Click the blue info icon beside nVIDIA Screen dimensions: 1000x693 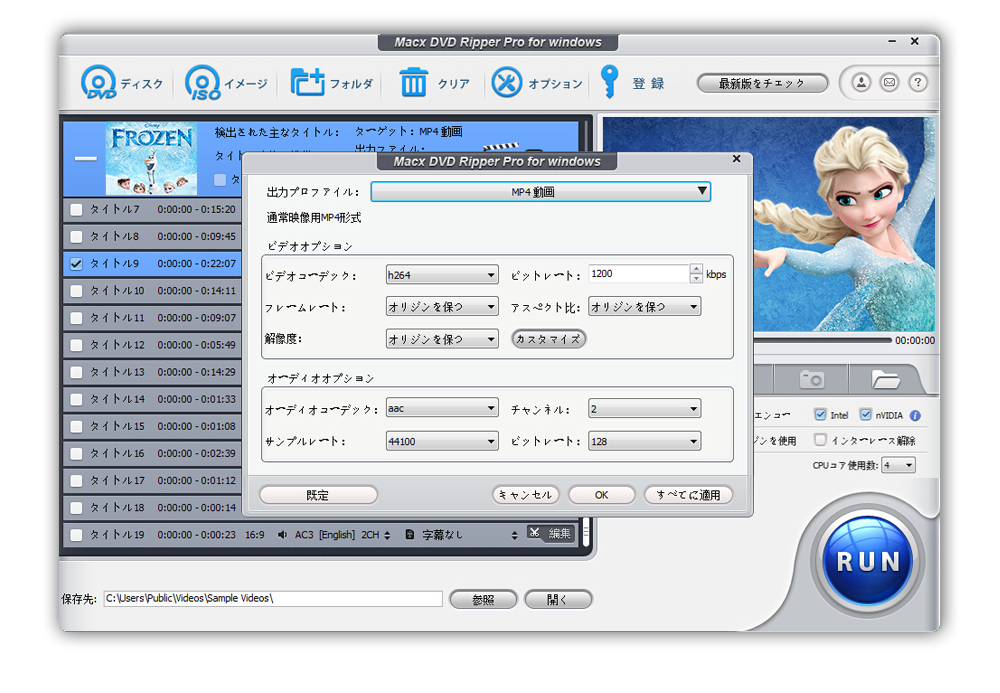click(x=915, y=416)
